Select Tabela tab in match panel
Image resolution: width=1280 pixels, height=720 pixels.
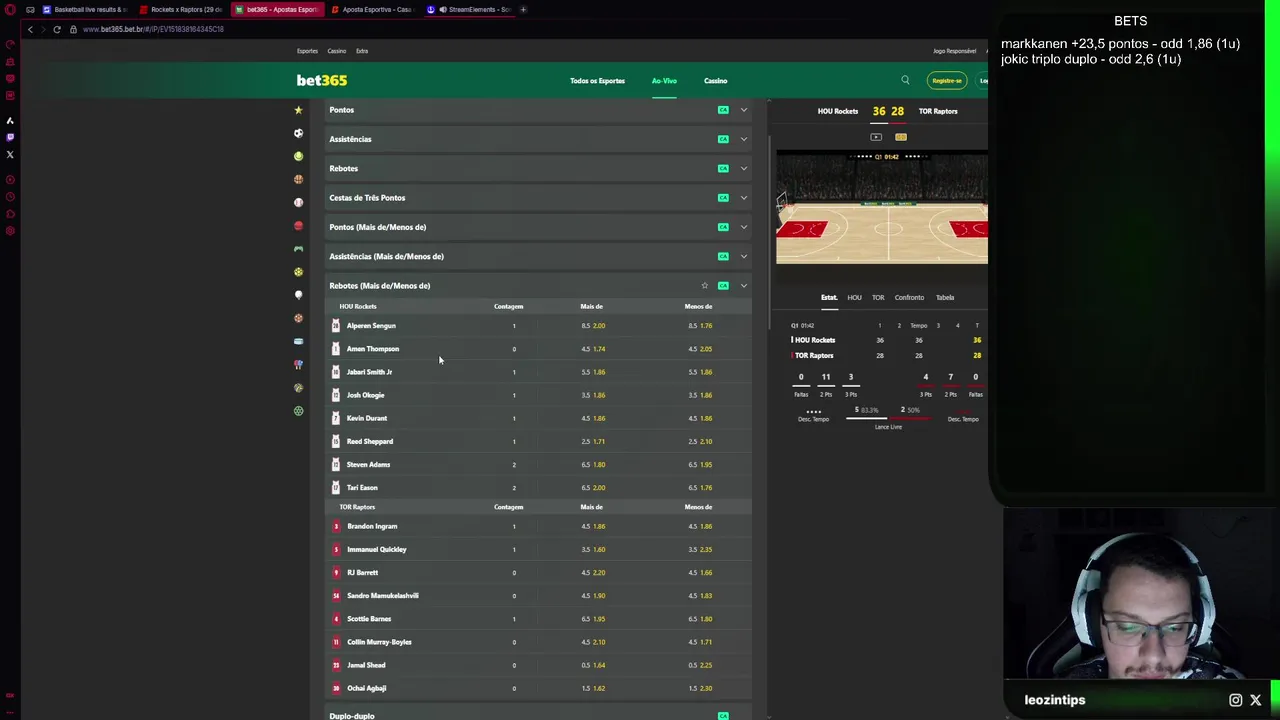point(945,297)
